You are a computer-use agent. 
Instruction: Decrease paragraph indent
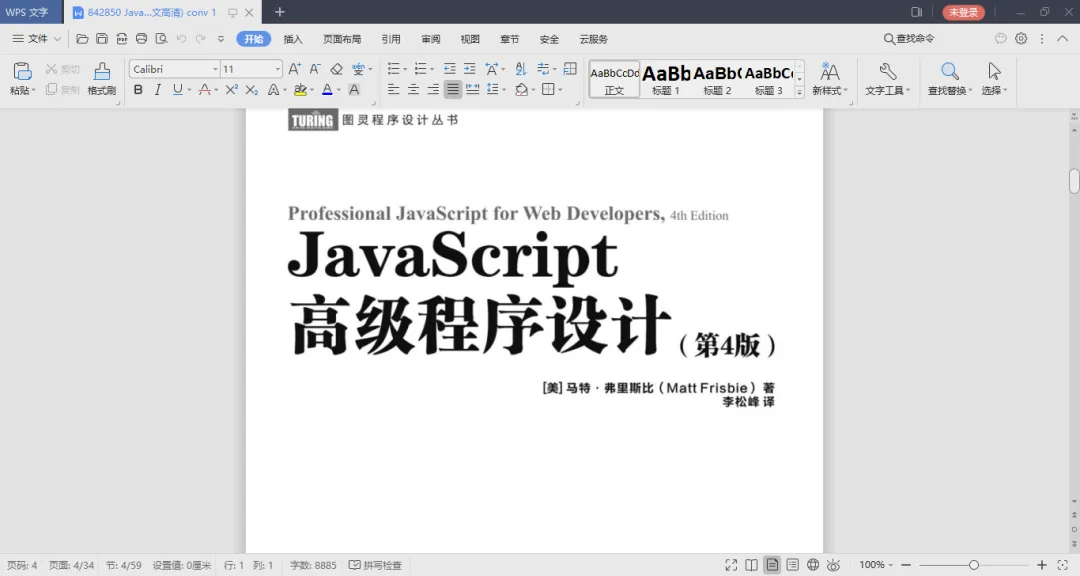click(x=450, y=69)
